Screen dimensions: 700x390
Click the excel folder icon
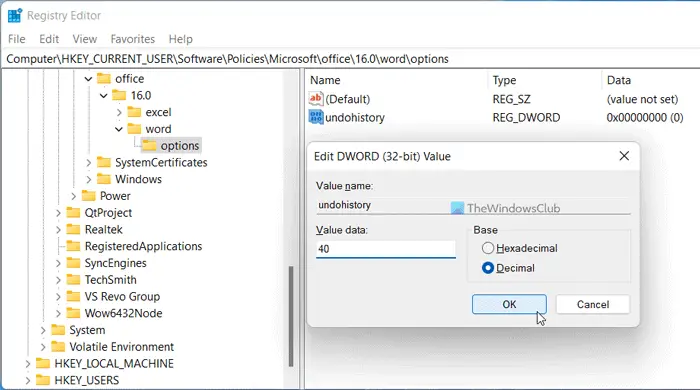point(134,112)
